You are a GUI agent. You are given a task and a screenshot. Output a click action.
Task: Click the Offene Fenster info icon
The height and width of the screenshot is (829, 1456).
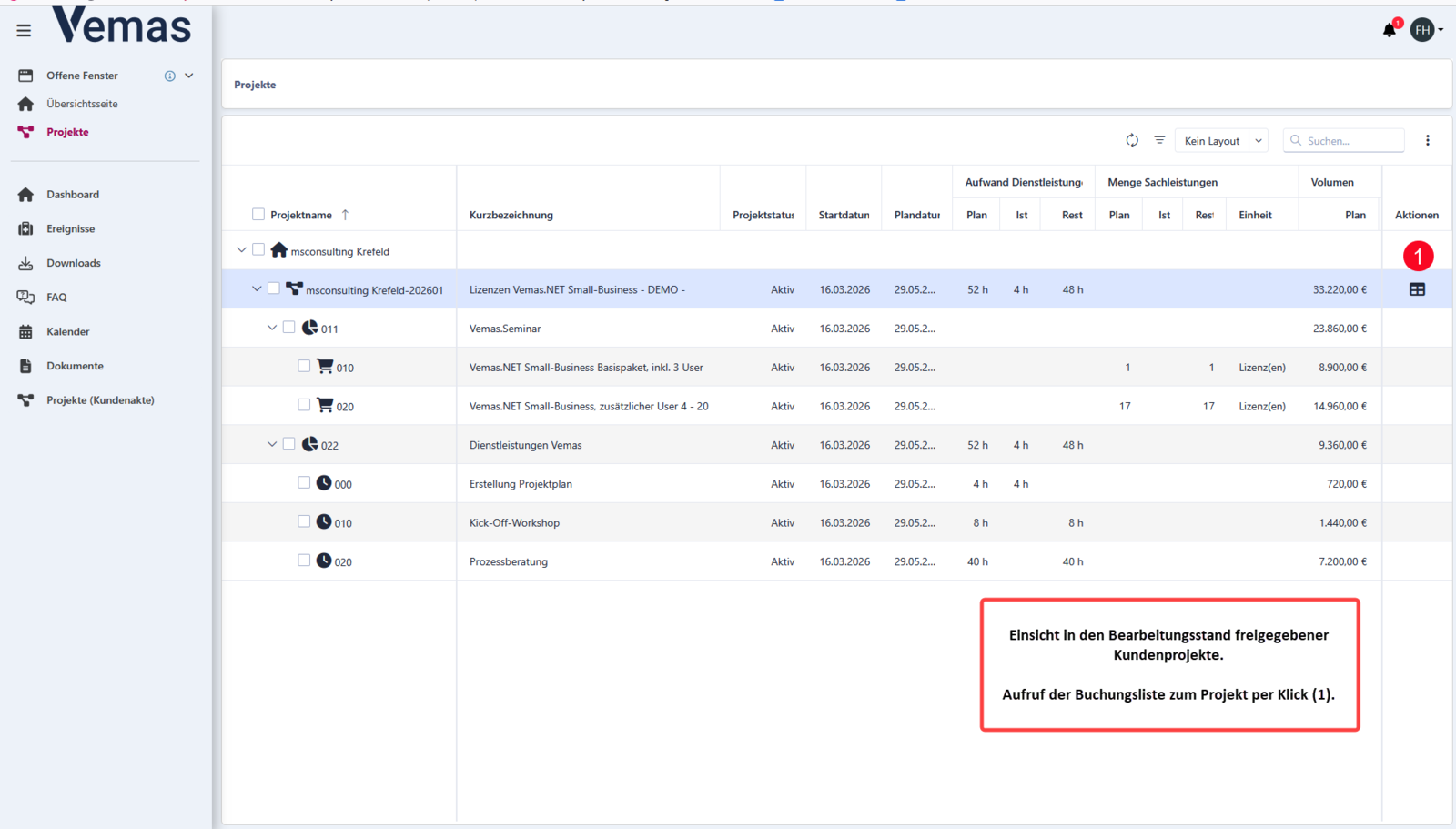[x=169, y=76]
